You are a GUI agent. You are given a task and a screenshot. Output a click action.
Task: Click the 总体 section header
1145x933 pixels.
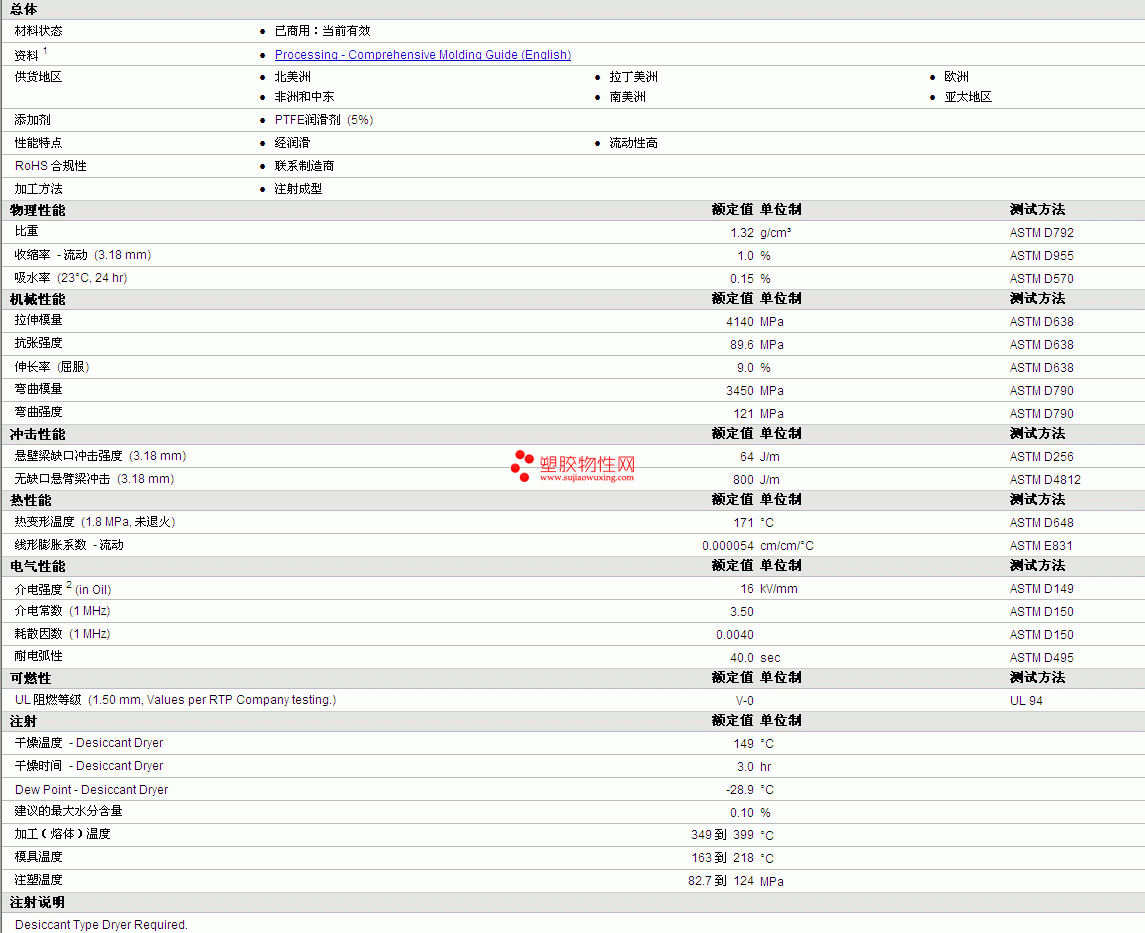point(23,9)
